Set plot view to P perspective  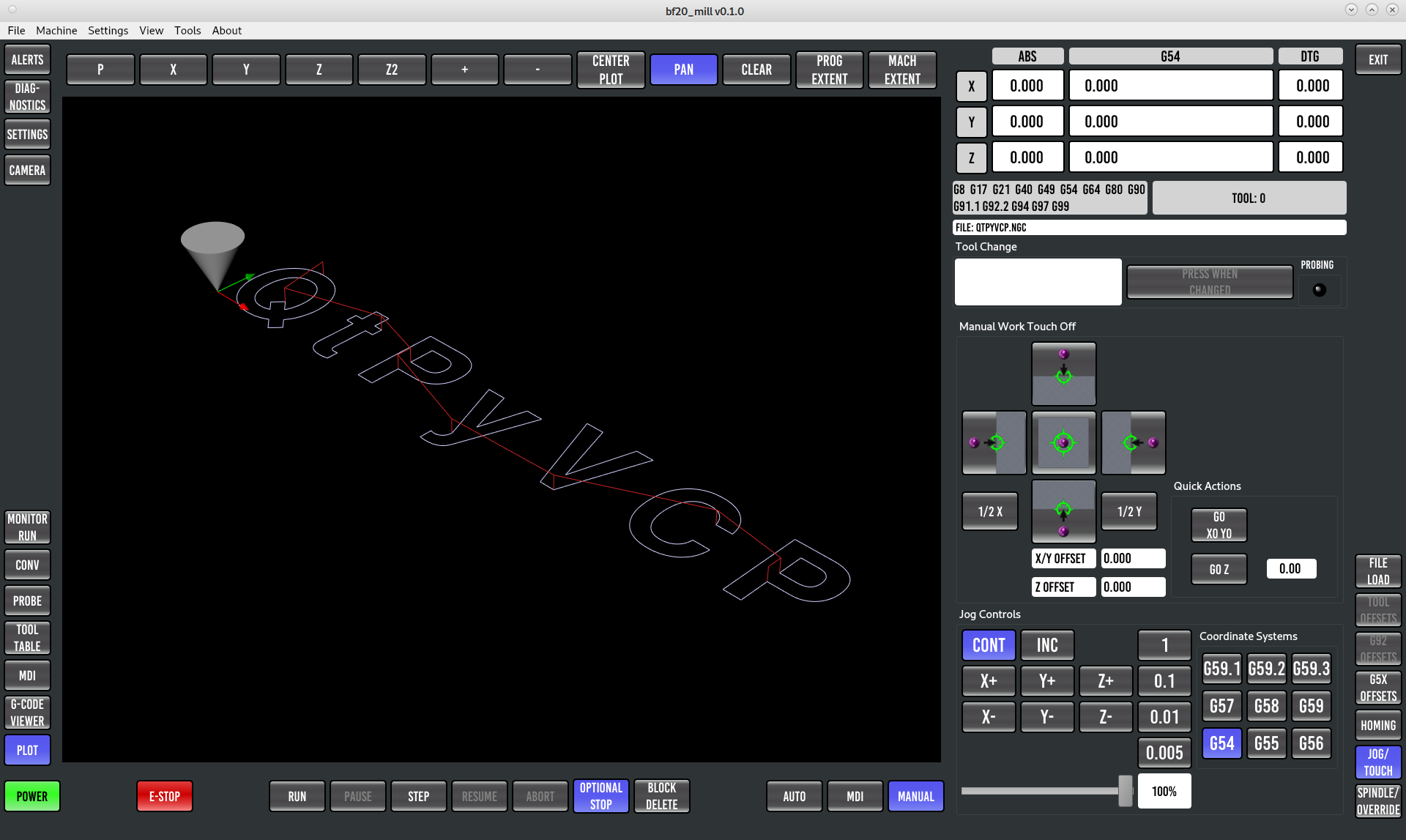pos(100,70)
